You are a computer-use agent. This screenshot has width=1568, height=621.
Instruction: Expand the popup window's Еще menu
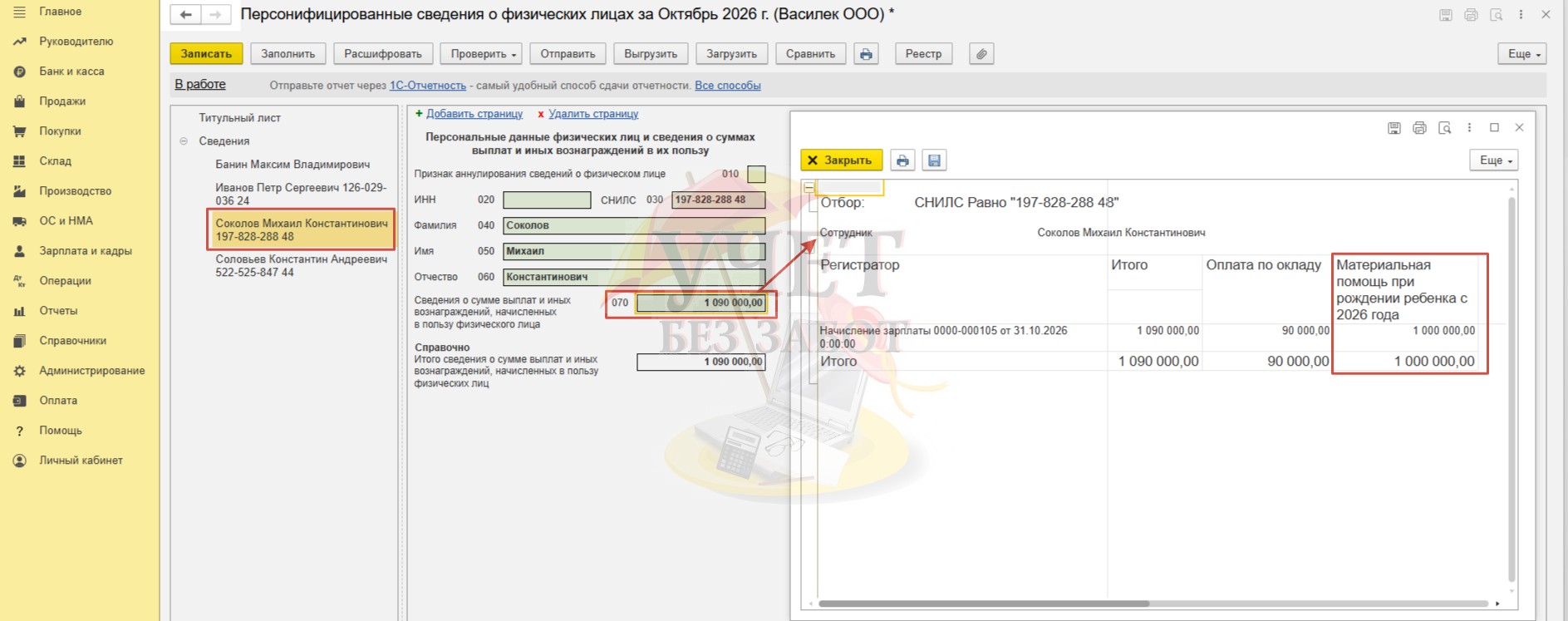pos(1494,160)
